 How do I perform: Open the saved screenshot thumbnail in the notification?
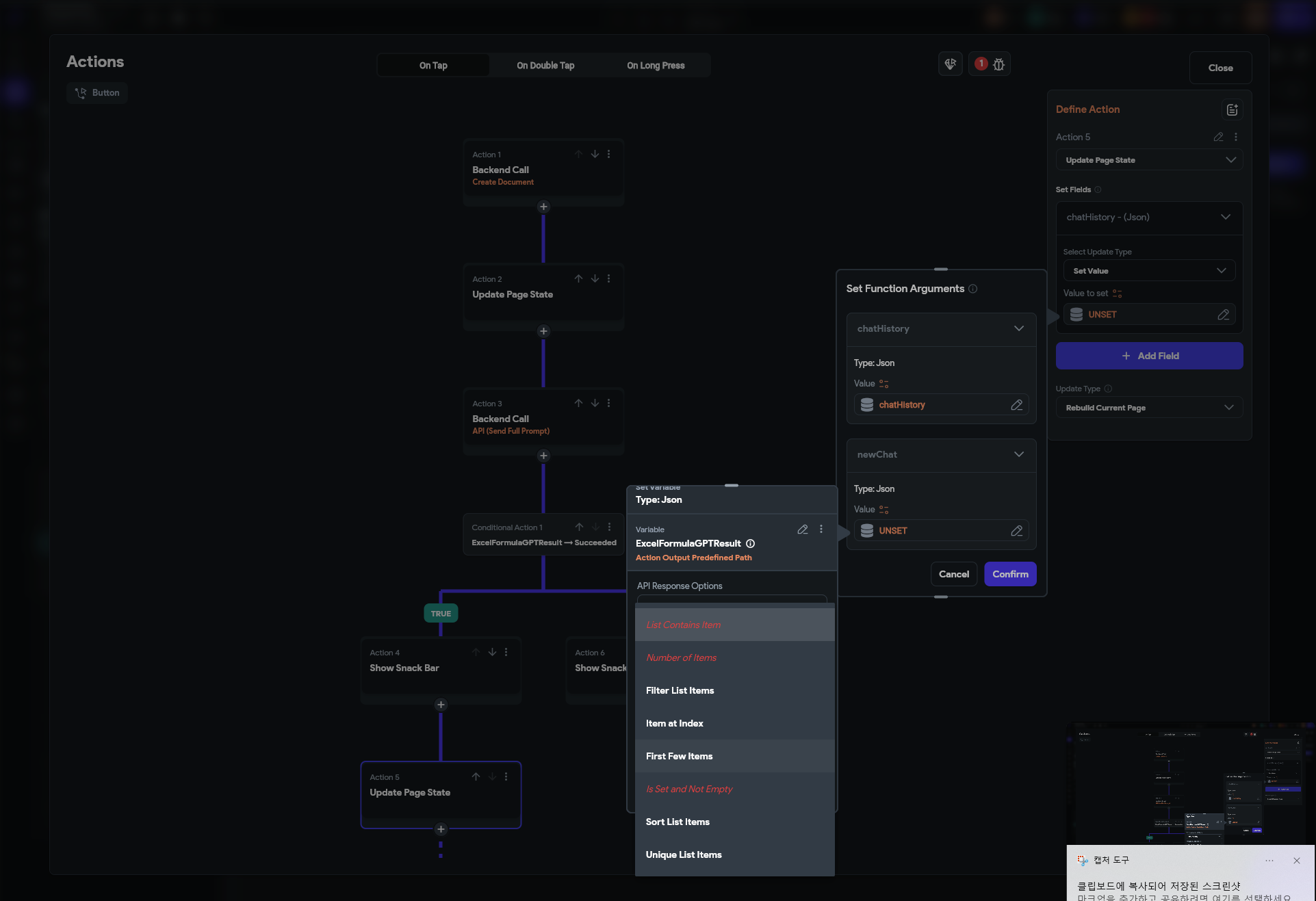point(1191,783)
